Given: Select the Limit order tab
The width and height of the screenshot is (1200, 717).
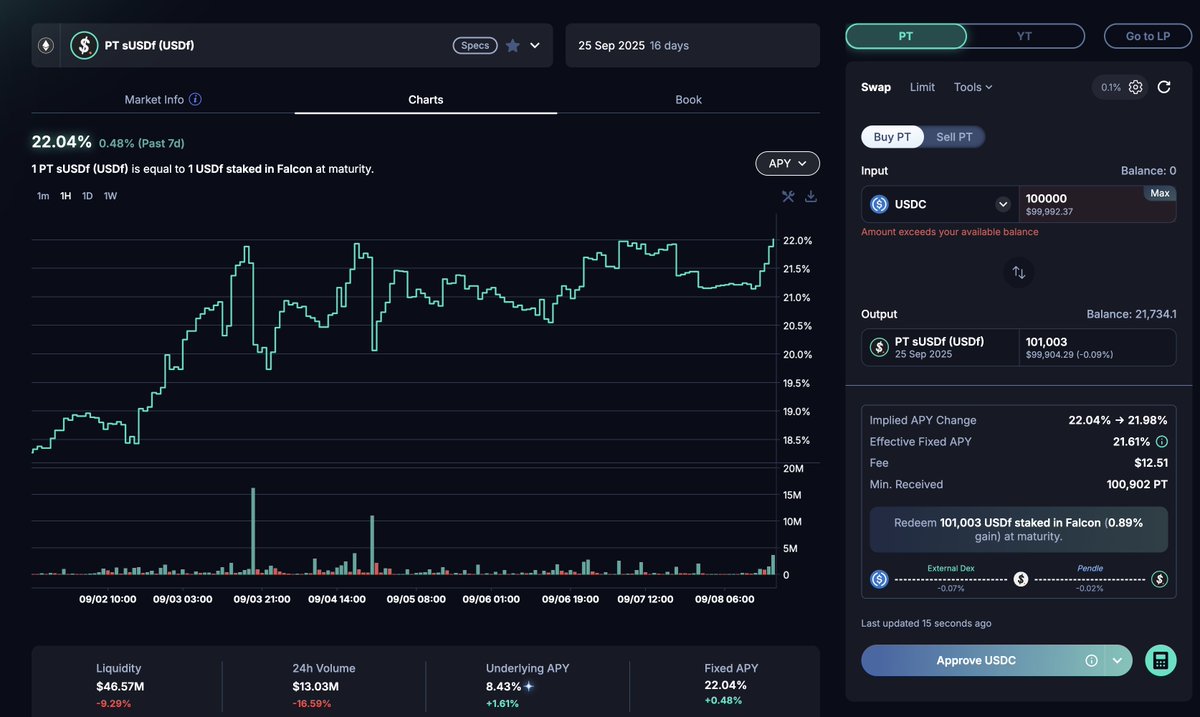Looking at the screenshot, I should (x=922, y=87).
